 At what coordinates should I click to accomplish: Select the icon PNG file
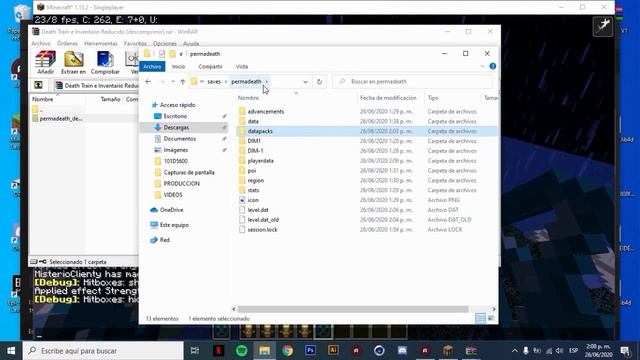[253, 200]
